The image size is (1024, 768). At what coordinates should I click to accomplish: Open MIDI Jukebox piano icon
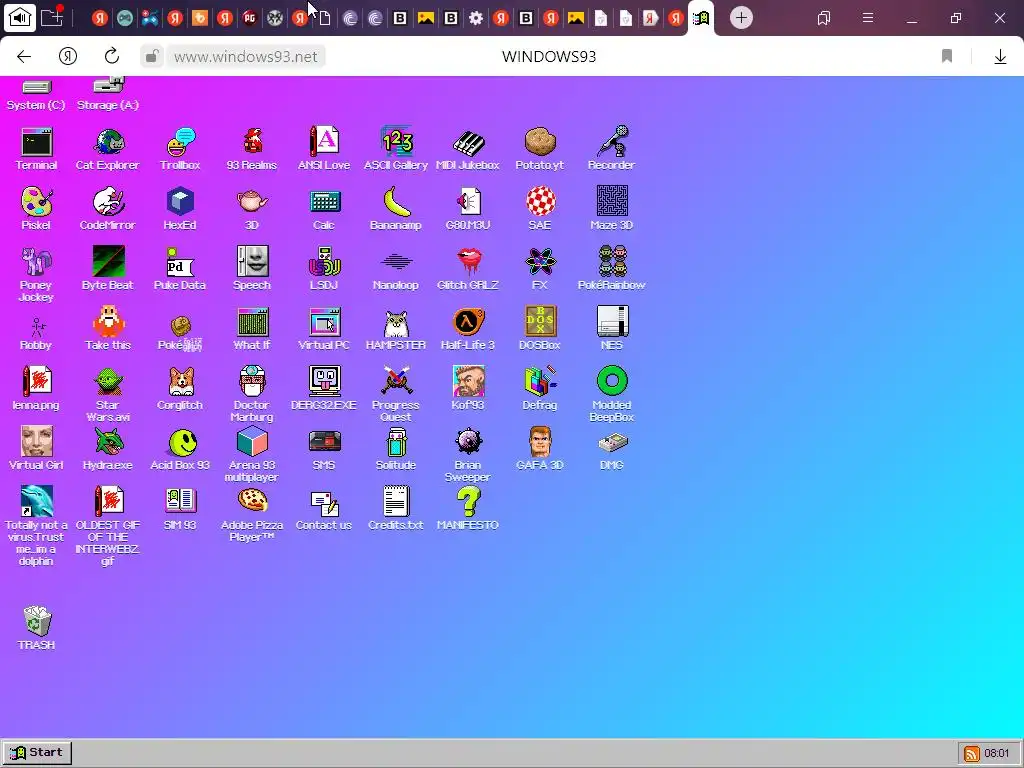[468, 150]
